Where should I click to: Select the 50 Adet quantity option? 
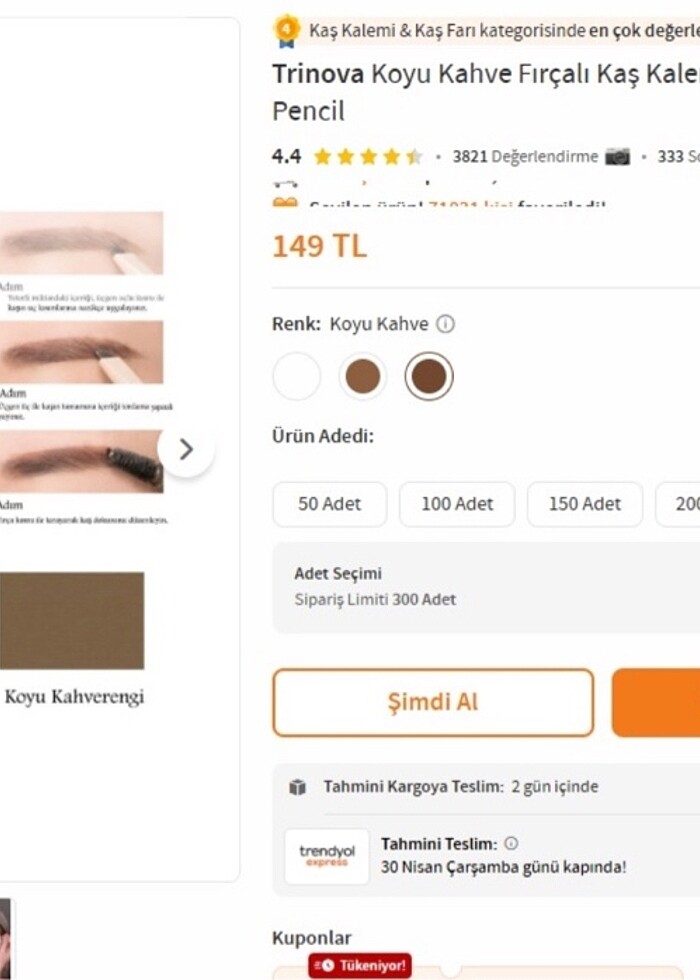point(329,504)
